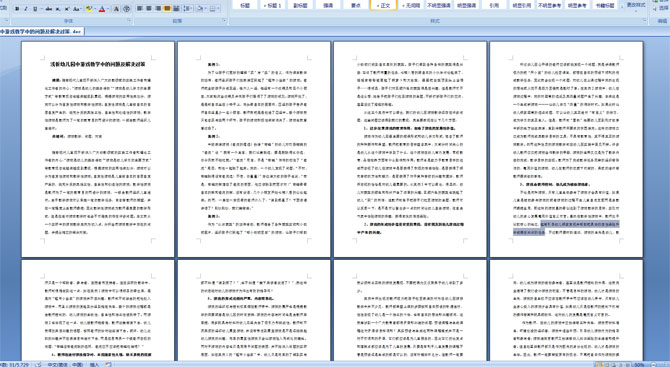Align text right
This screenshot has width=670, height=367.
[x=158, y=9]
